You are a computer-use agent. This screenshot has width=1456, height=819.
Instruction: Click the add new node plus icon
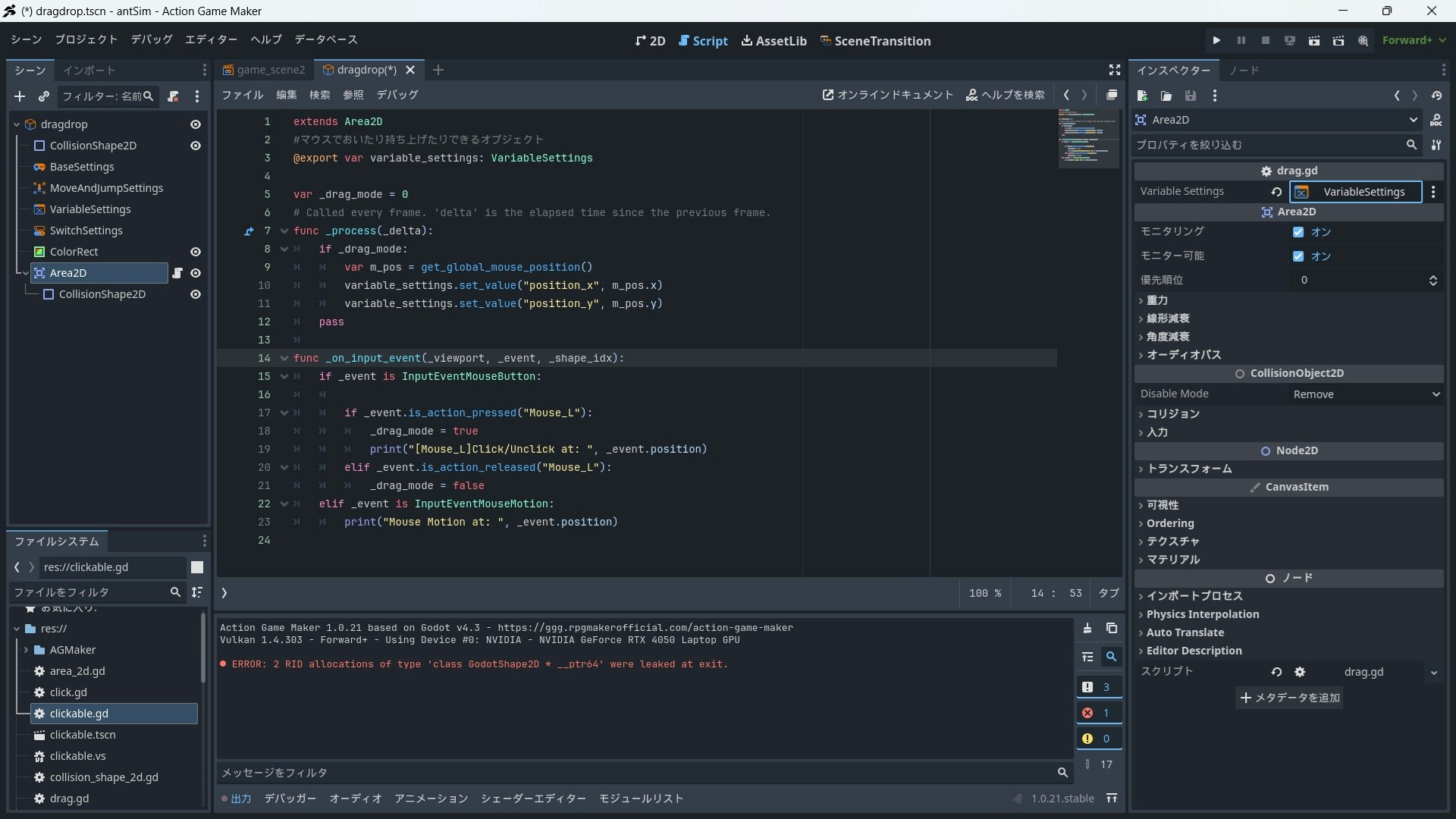point(20,96)
